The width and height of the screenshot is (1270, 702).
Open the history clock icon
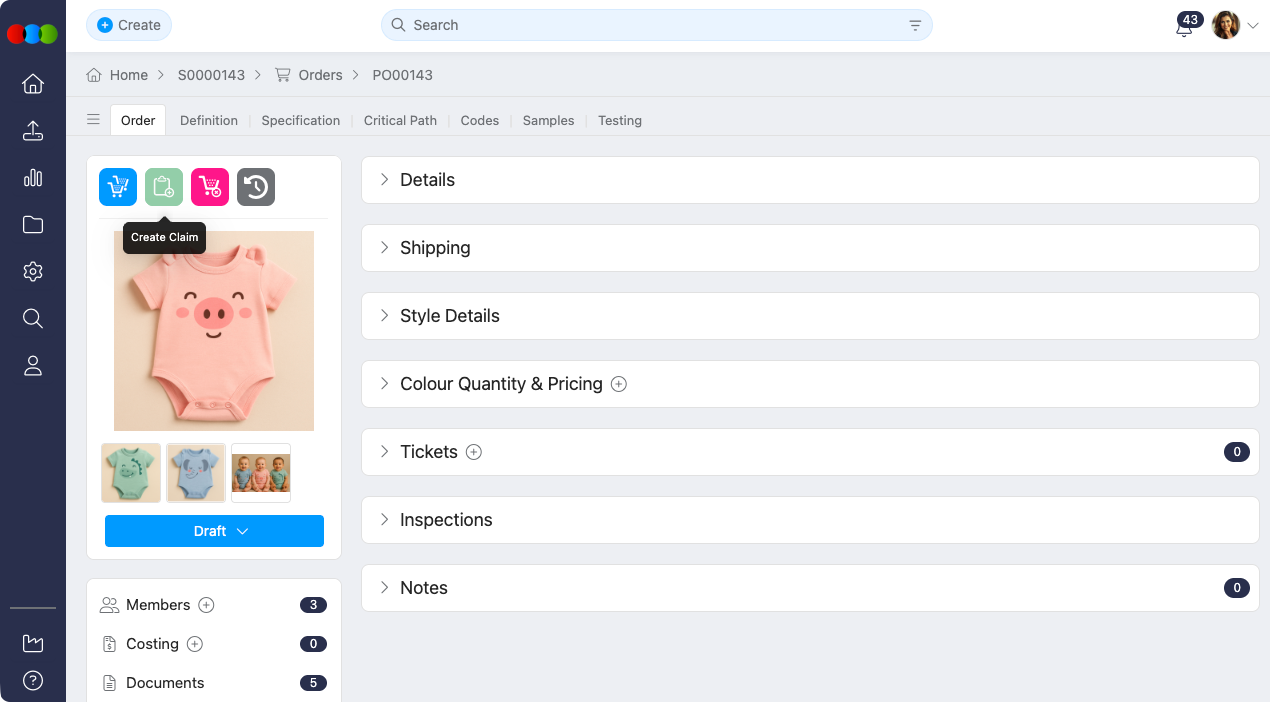[256, 187]
